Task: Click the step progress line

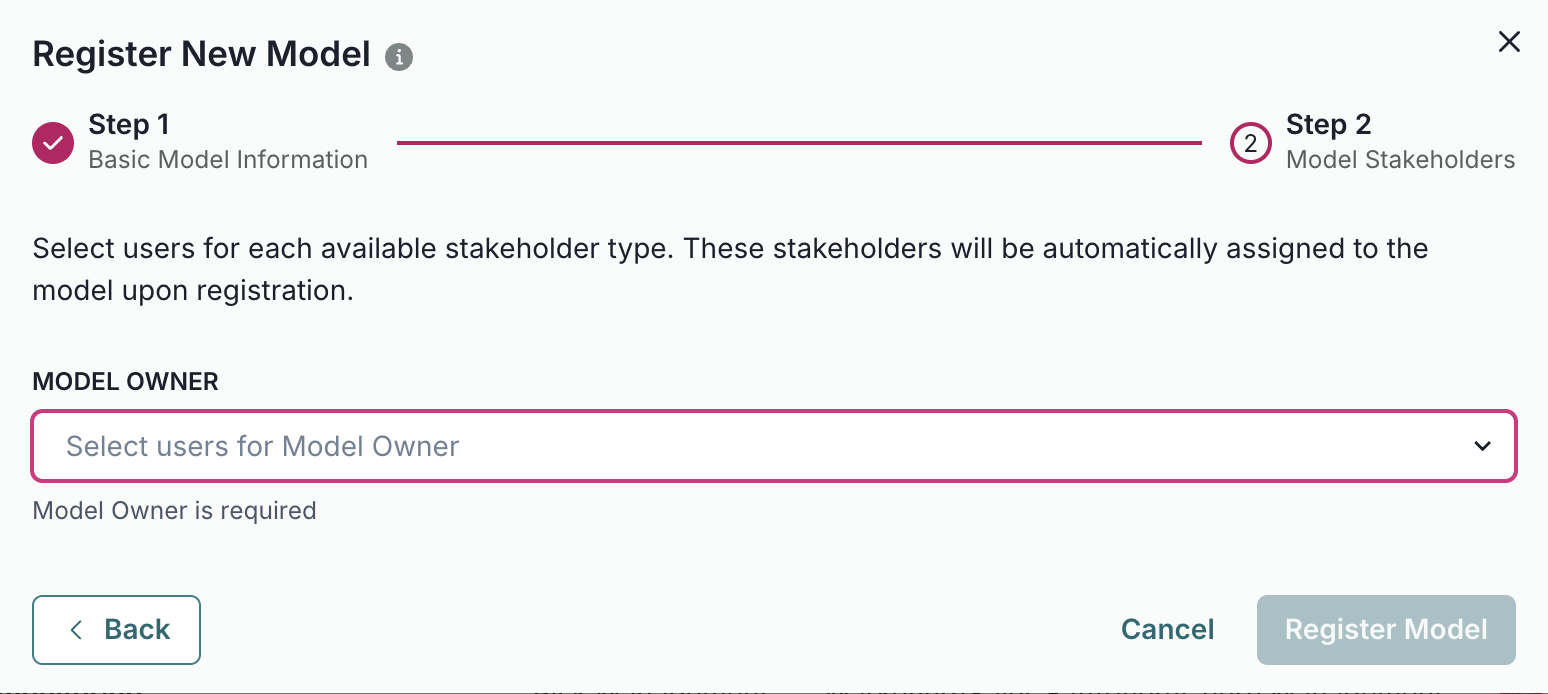Action: (800, 142)
